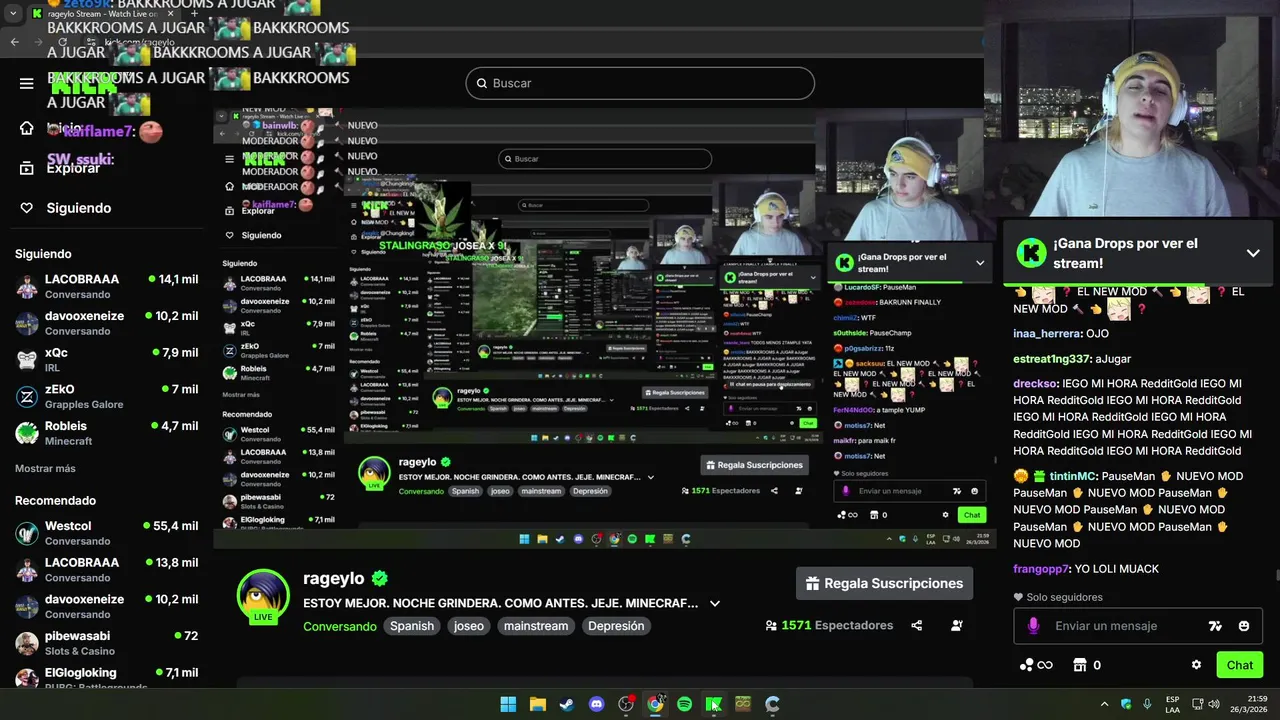Click the Regala Suscripciones button
Image resolution: width=1280 pixels, height=720 pixels.
tap(884, 583)
